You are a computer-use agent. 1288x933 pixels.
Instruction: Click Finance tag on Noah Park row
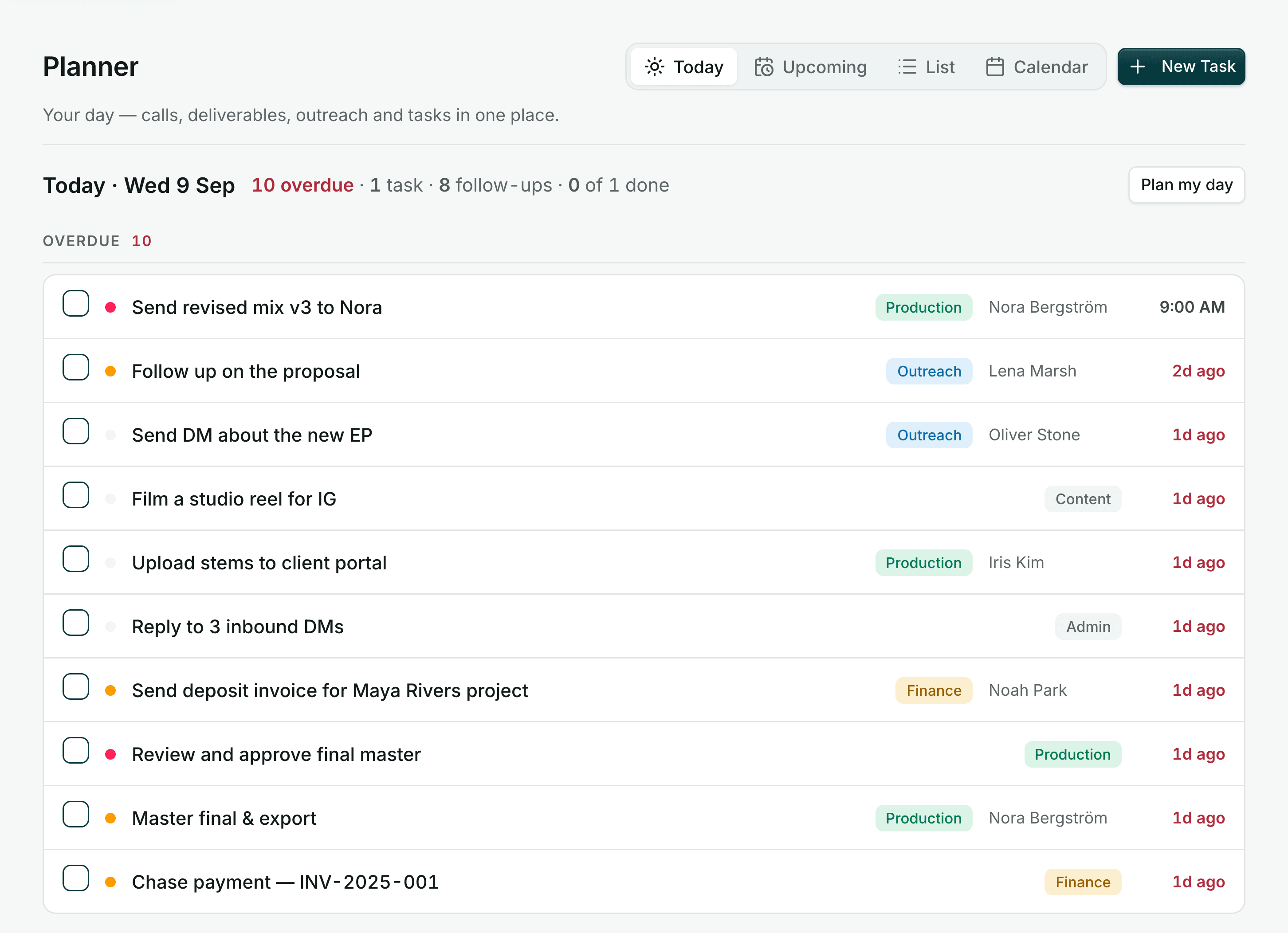point(934,691)
